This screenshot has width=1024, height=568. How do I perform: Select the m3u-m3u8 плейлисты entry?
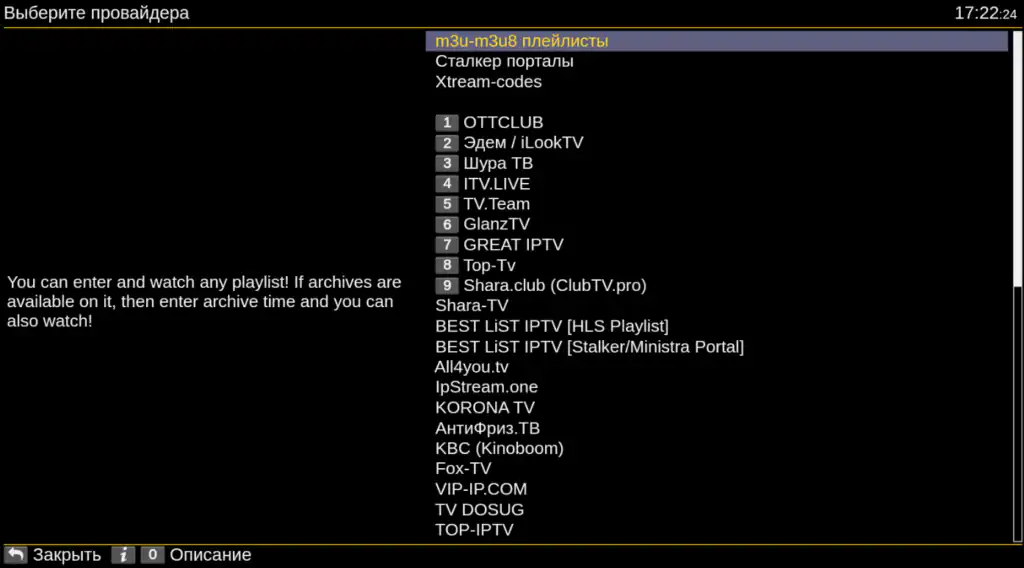pyautogui.click(x=716, y=40)
